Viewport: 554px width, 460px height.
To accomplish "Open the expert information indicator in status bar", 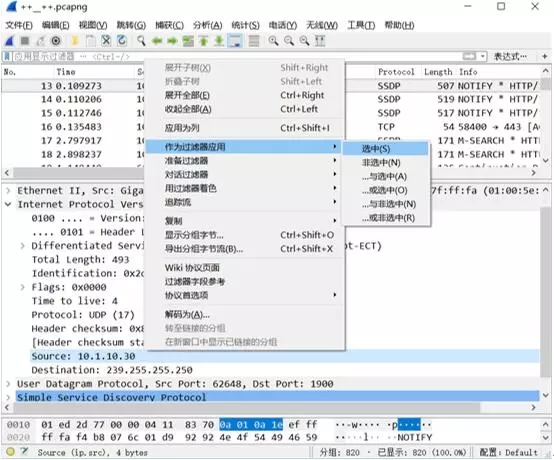I will click(x=10, y=451).
